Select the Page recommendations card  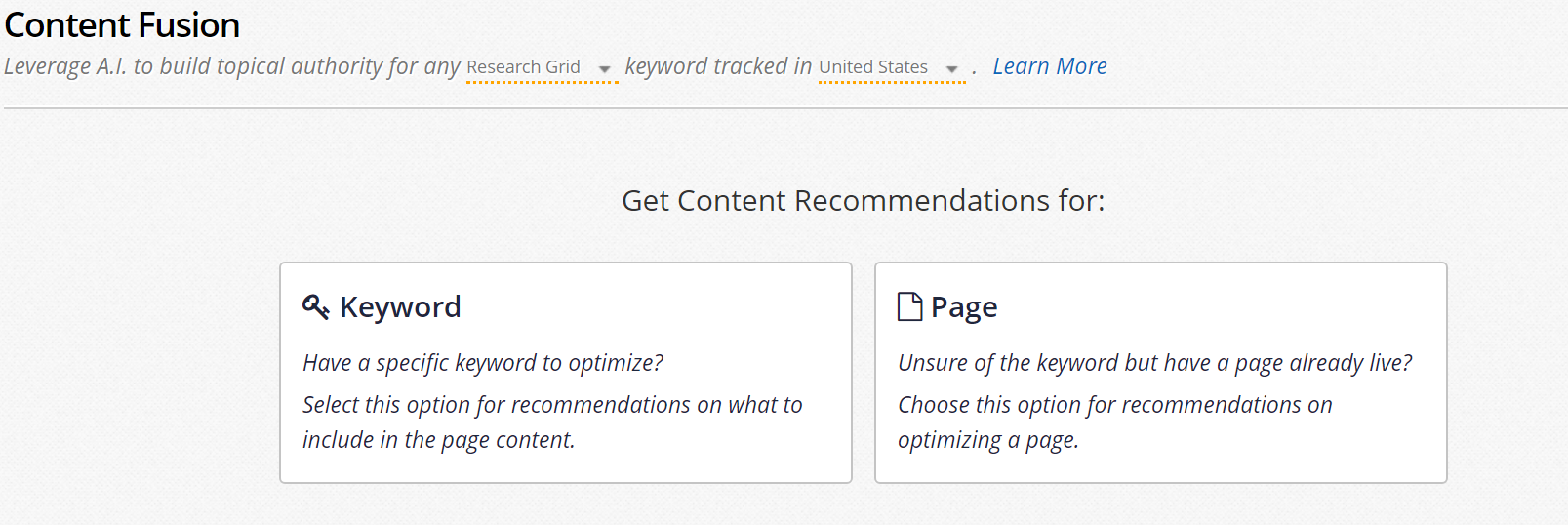coord(1161,373)
